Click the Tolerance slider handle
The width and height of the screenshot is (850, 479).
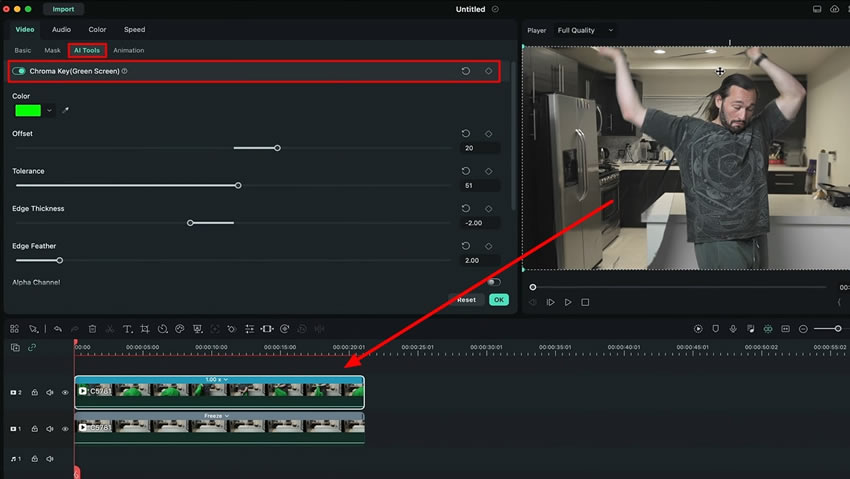pyautogui.click(x=238, y=185)
